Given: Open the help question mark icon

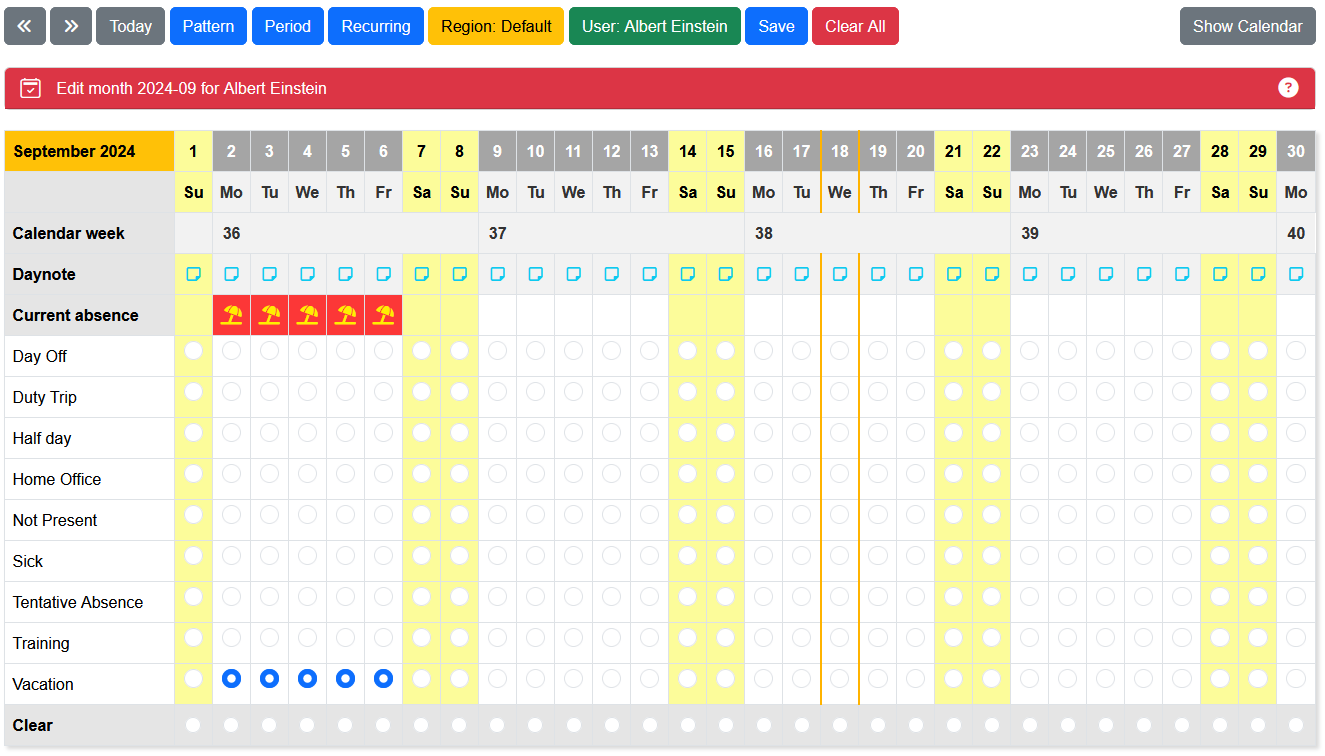Looking at the screenshot, I should coord(1288,88).
